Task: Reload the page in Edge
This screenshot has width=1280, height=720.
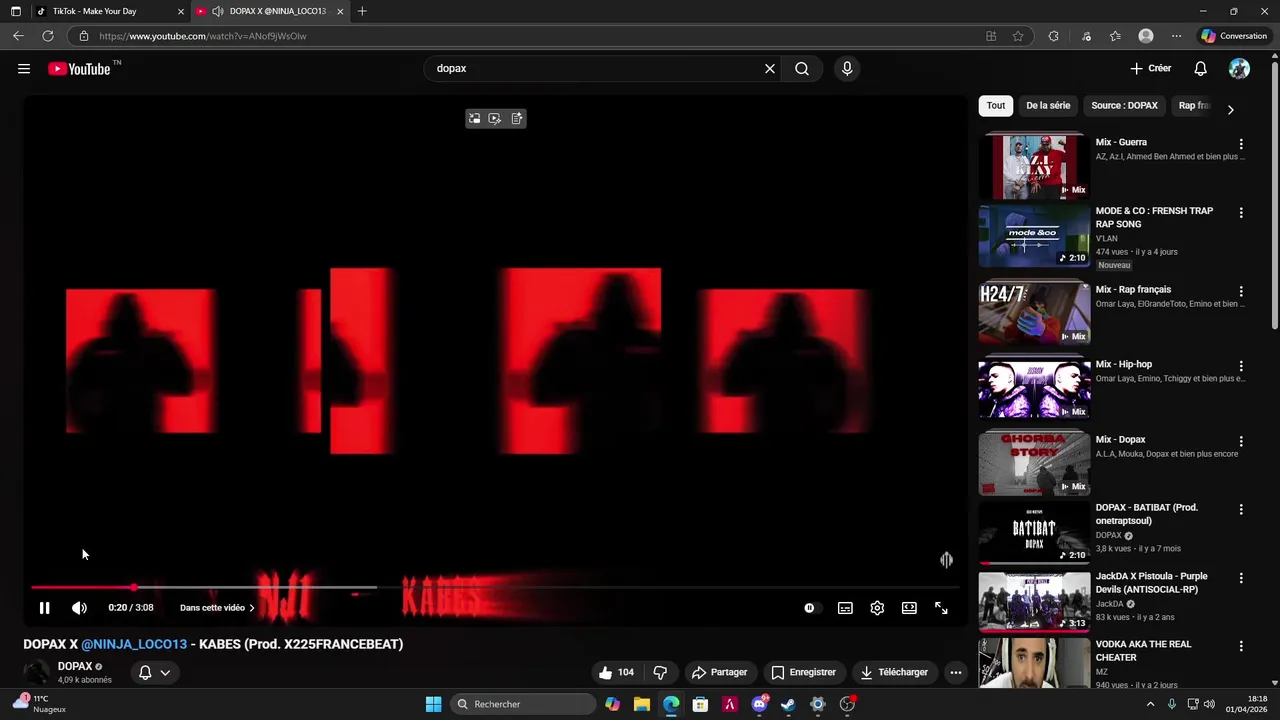Action: [x=47, y=36]
